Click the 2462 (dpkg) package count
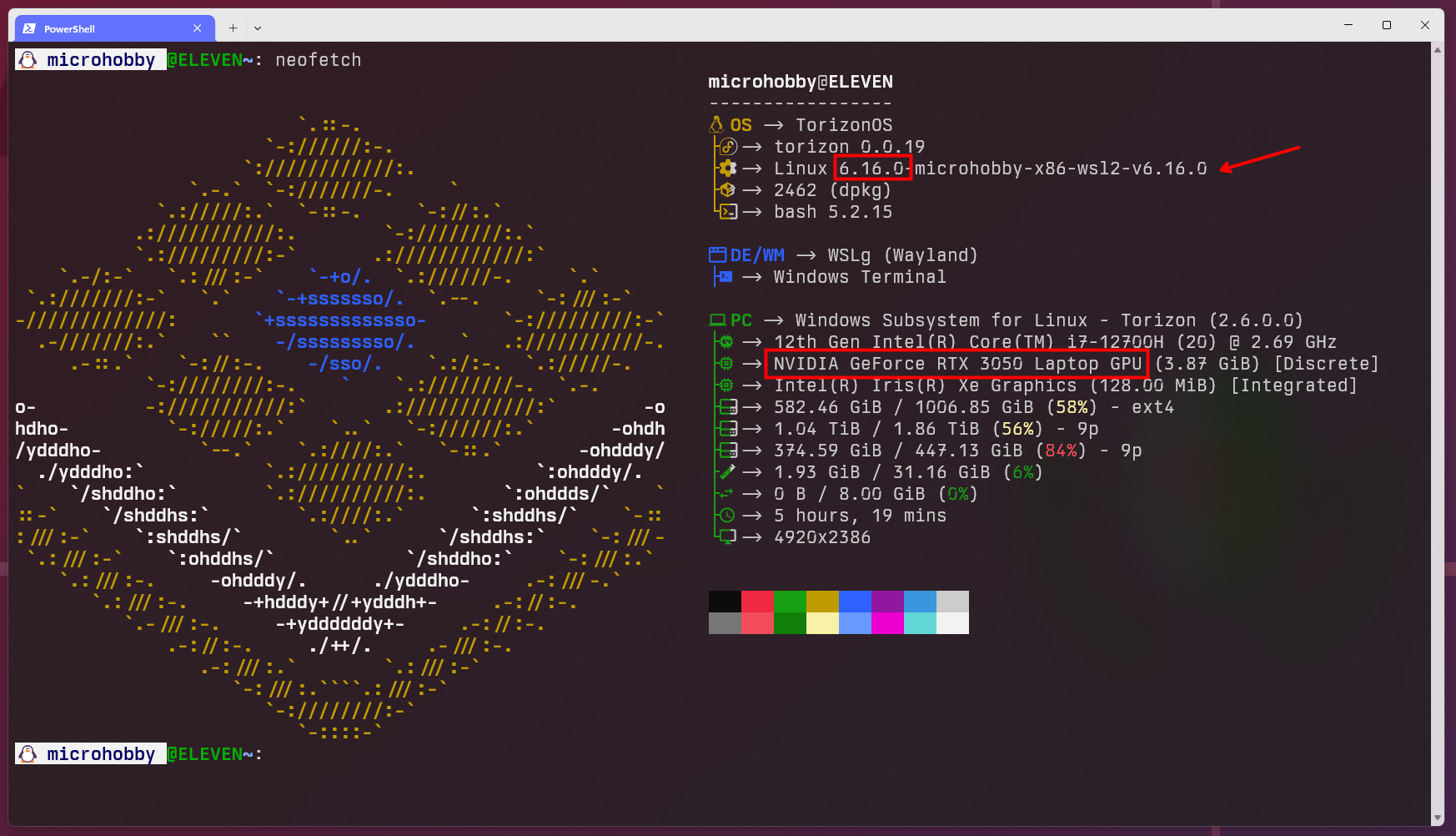1456x836 pixels. [x=833, y=190]
